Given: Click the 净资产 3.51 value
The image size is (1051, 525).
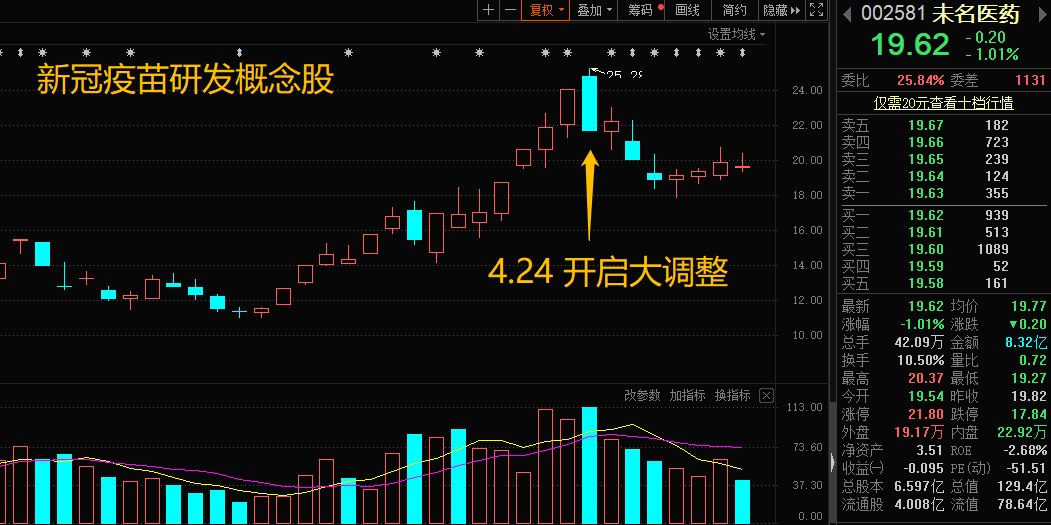Looking at the screenshot, I should [x=930, y=450].
